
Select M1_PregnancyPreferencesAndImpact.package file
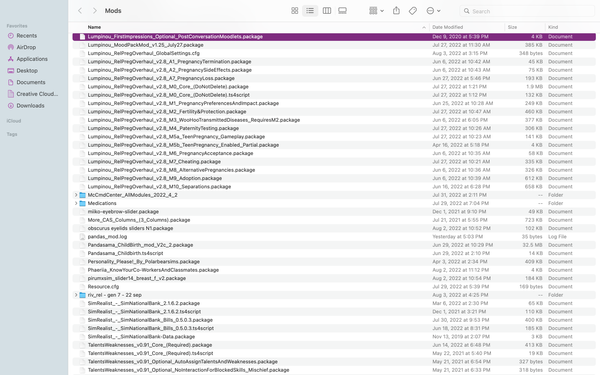334,103
